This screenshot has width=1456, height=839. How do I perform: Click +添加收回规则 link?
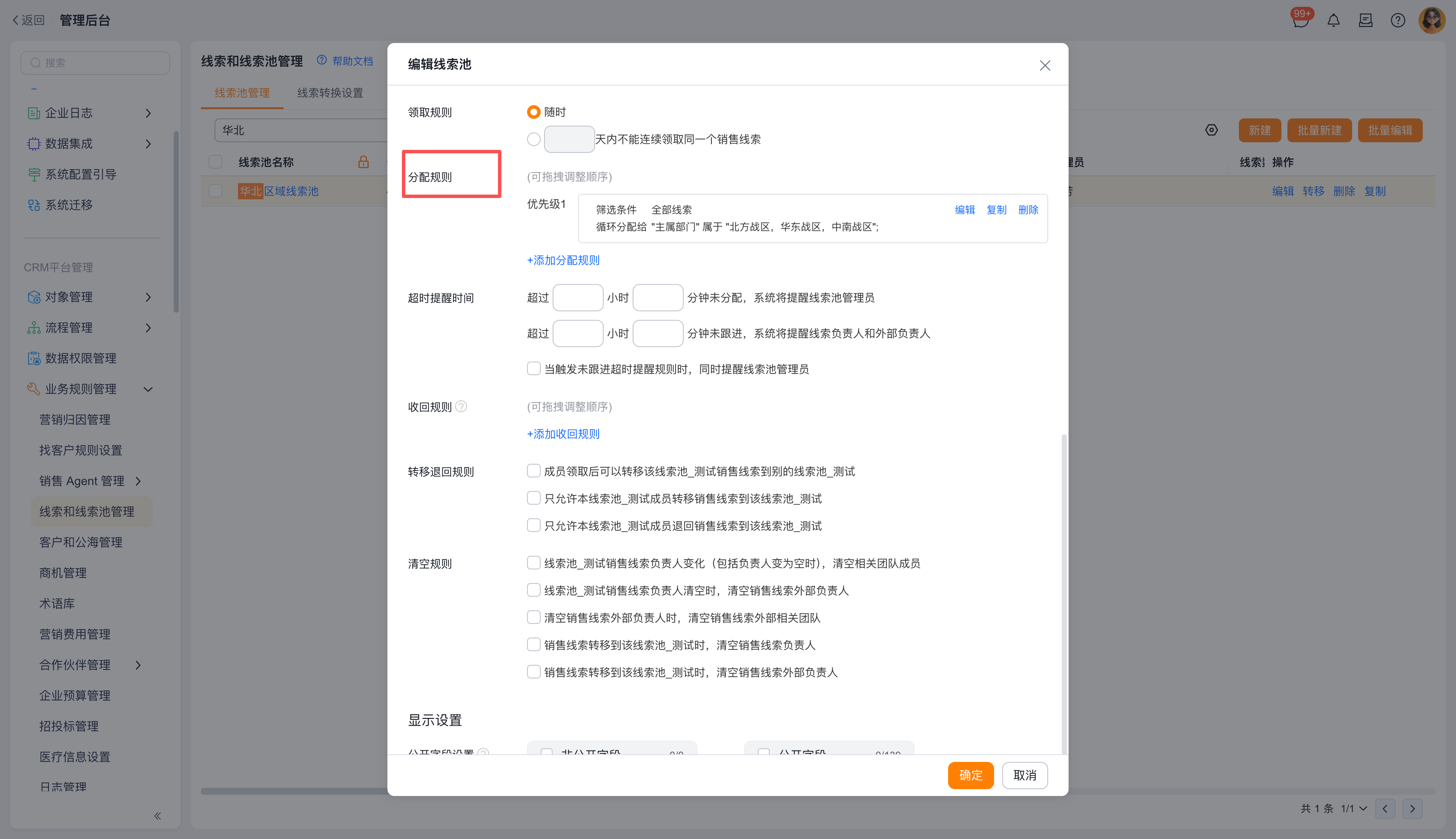click(563, 434)
